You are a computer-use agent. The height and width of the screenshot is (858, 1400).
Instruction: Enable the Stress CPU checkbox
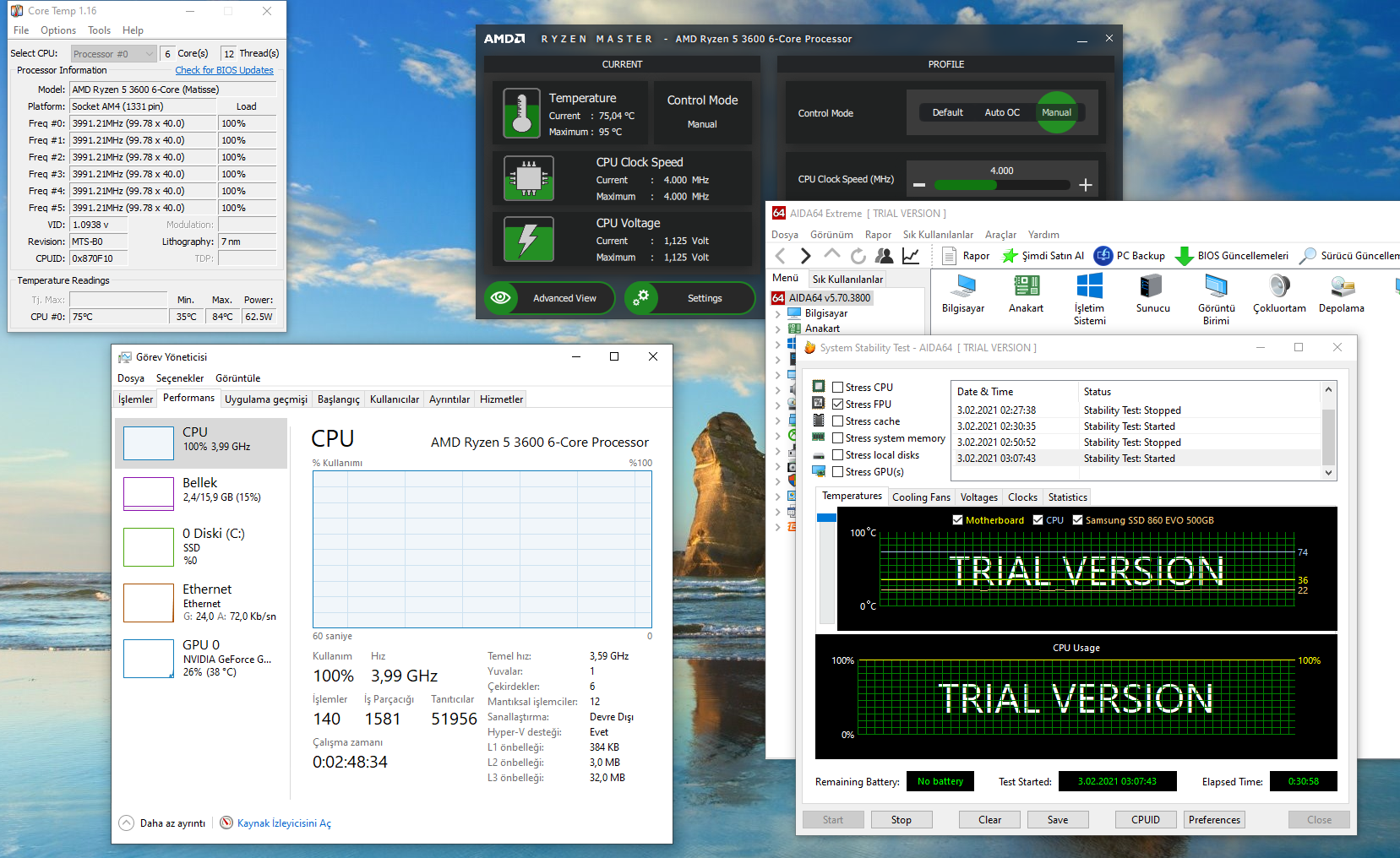[838, 388]
